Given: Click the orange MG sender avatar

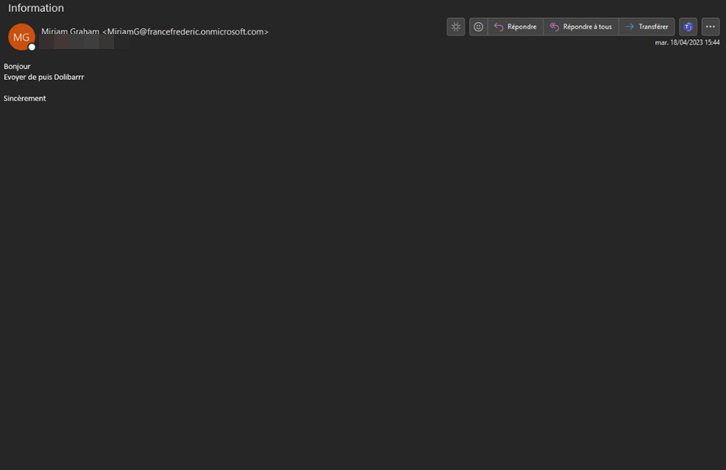Looking at the screenshot, I should tap(21, 37).
